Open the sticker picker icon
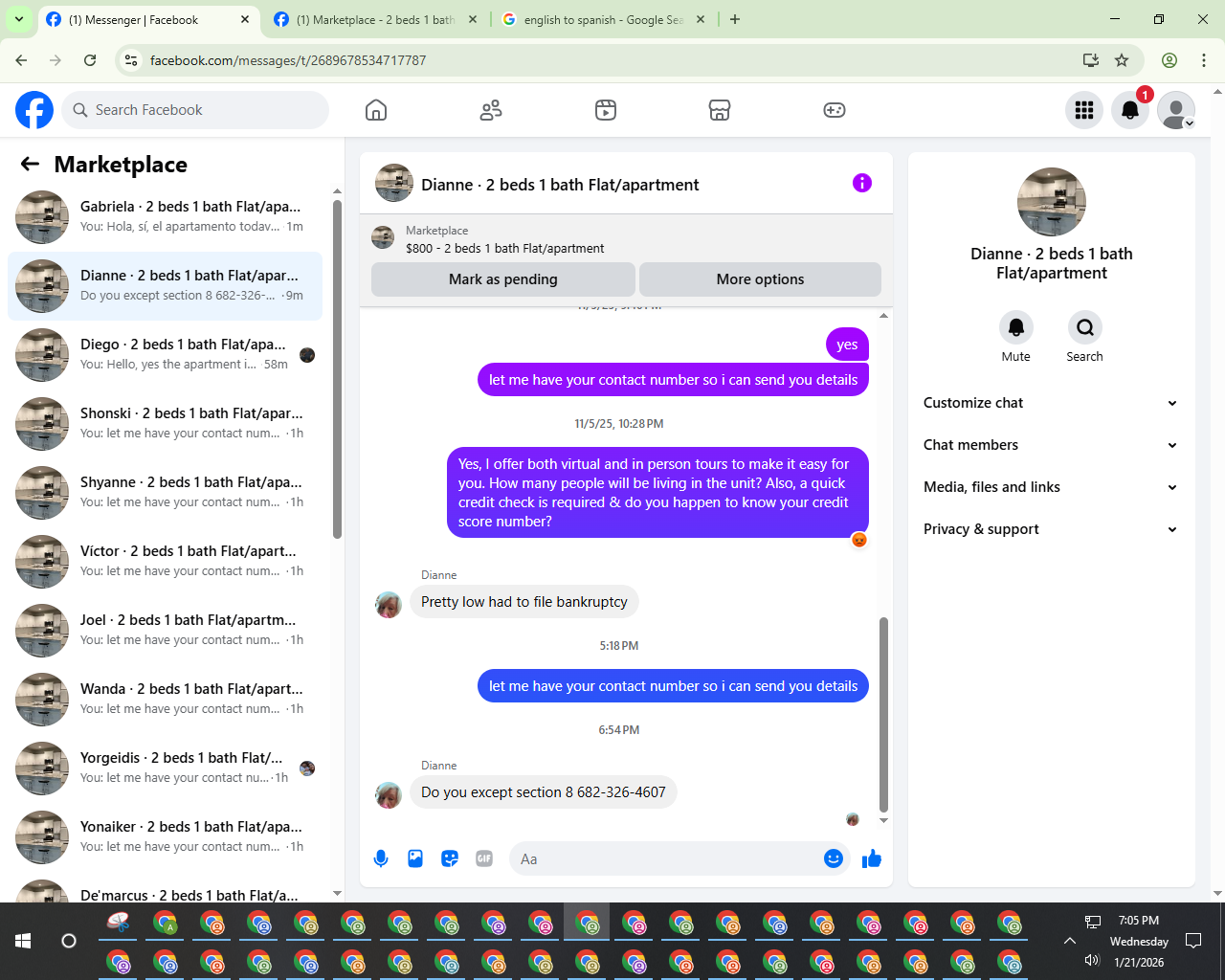The width and height of the screenshot is (1225, 980). [450, 858]
